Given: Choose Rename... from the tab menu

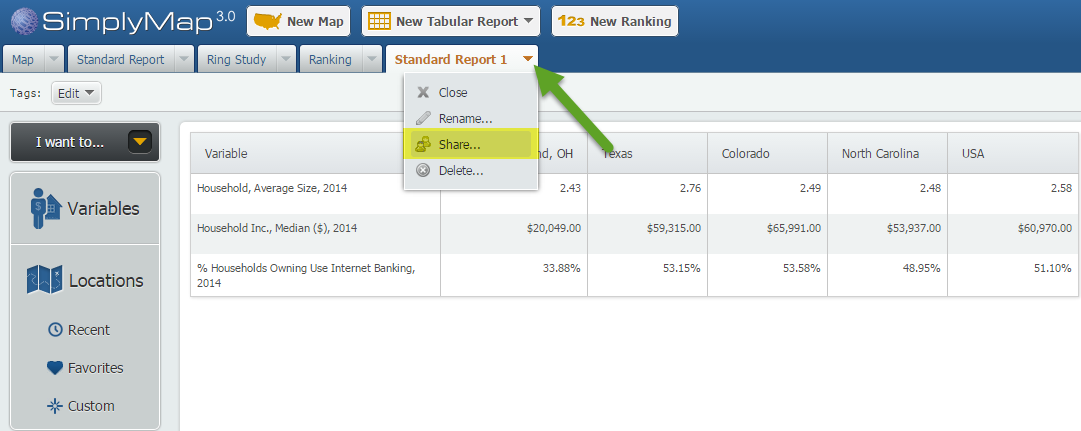Looking at the screenshot, I should click(471, 118).
